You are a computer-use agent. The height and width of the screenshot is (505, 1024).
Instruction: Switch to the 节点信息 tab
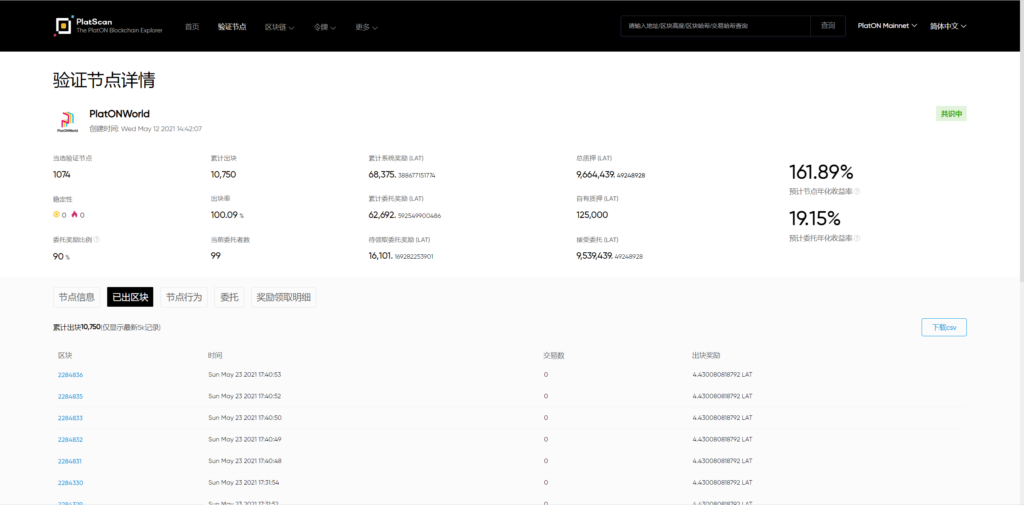point(76,297)
